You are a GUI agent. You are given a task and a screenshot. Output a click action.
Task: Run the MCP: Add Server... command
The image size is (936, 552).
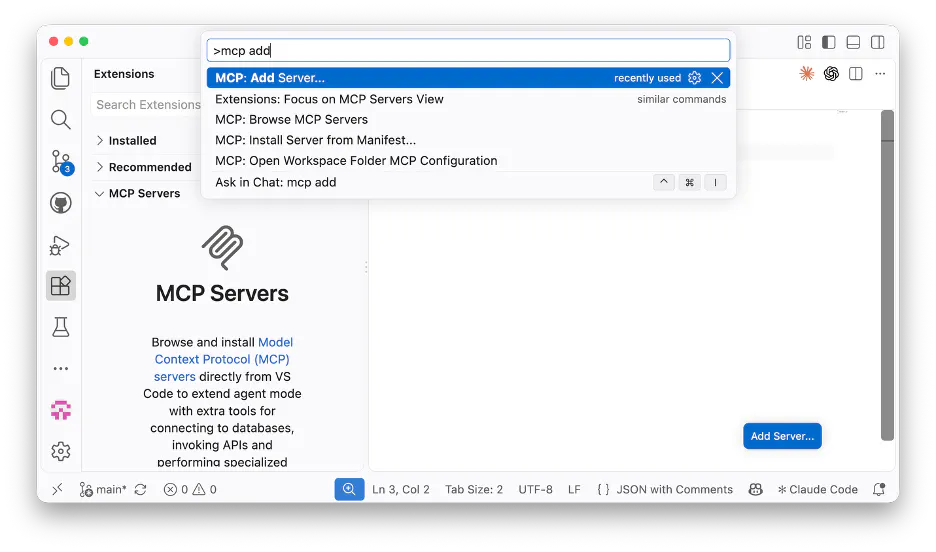[x=468, y=78]
